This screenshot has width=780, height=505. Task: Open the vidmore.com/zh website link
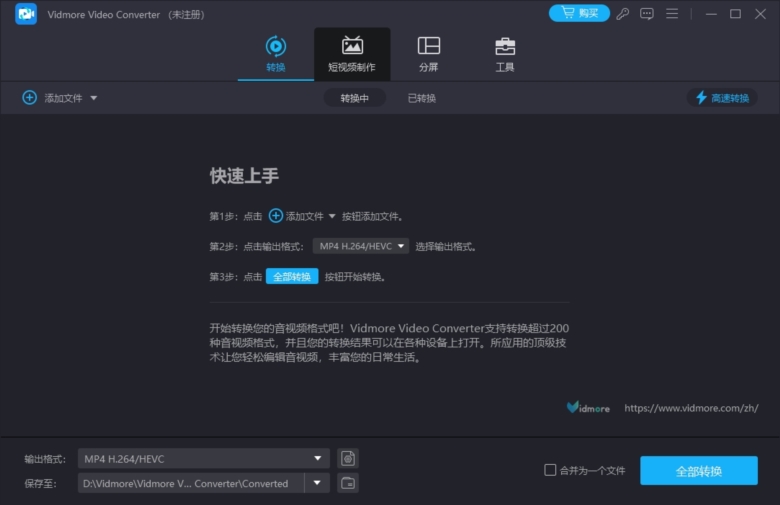point(691,408)
